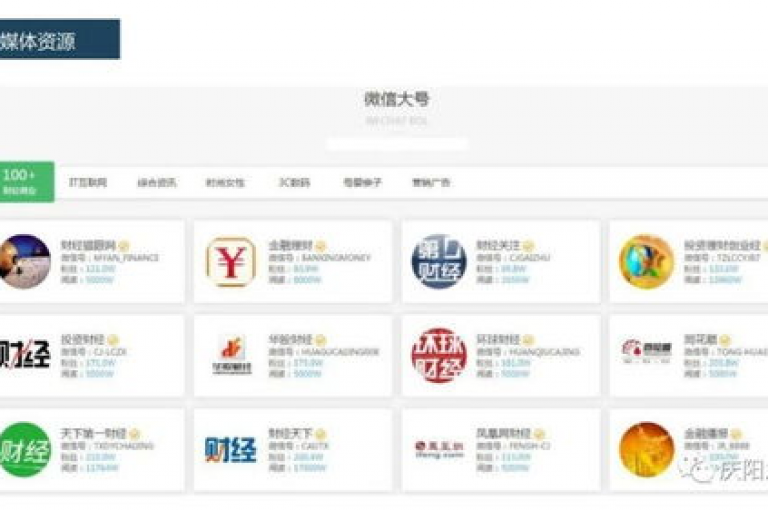Click the fans count line of 凤凰网财经

(x=504, y=457)
